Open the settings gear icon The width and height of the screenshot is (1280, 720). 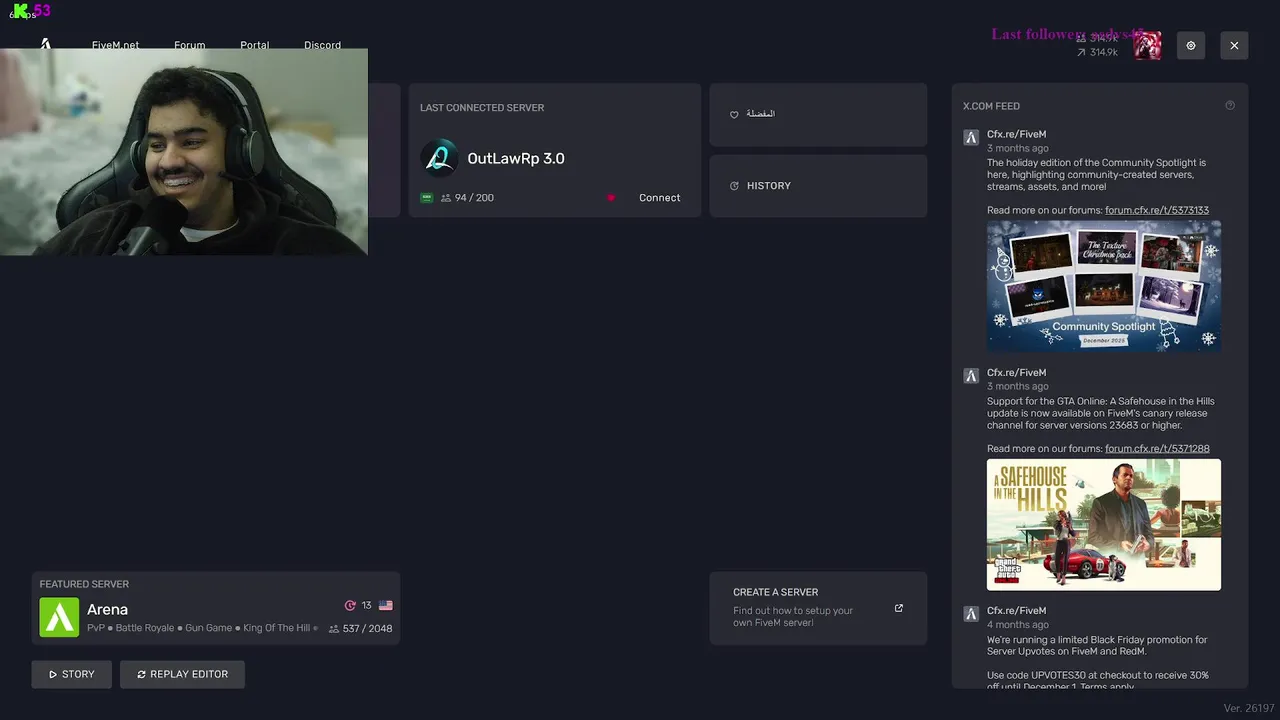pos(1191,45)
